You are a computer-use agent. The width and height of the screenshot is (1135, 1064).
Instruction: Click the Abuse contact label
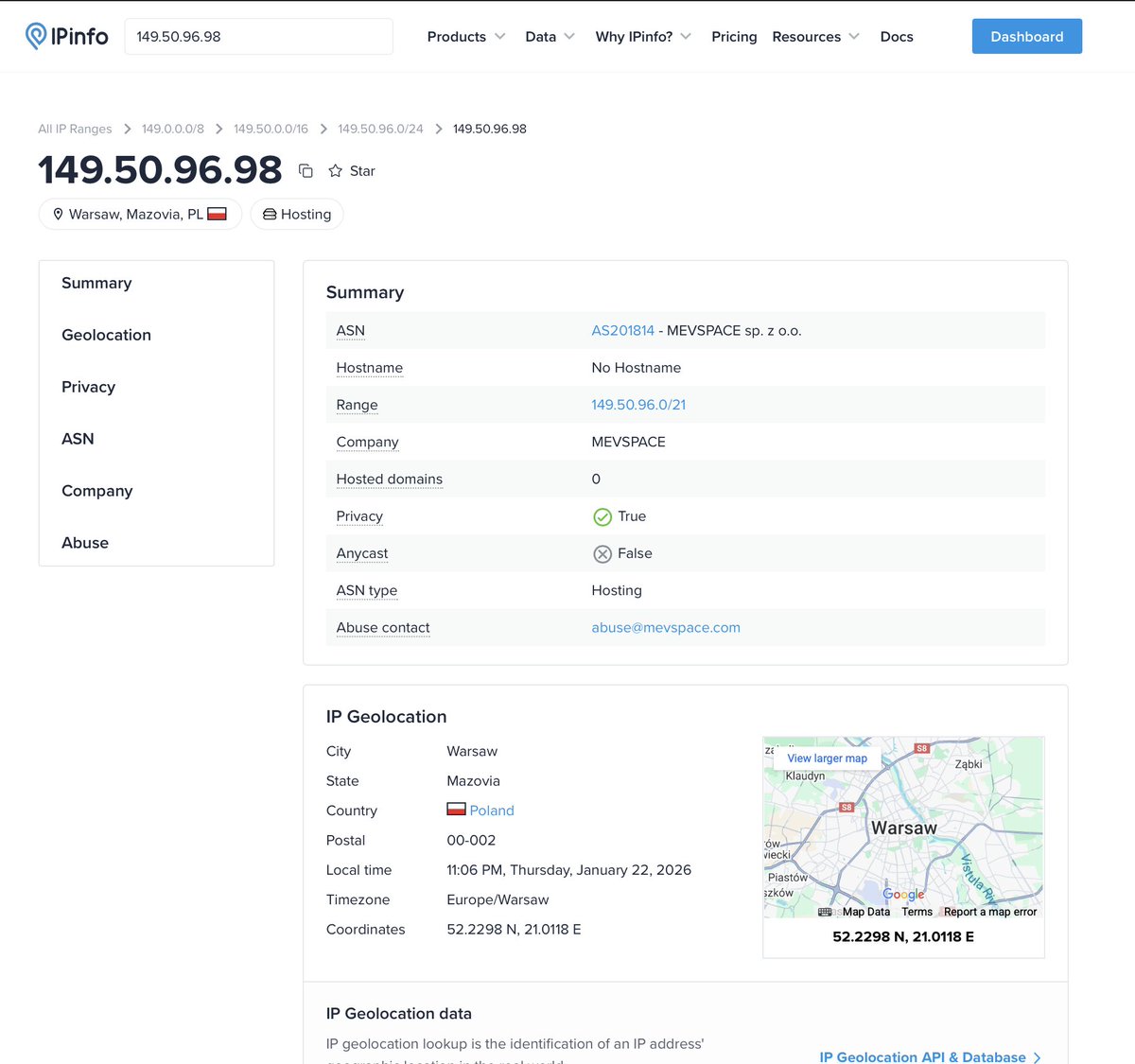click(383, 627)
